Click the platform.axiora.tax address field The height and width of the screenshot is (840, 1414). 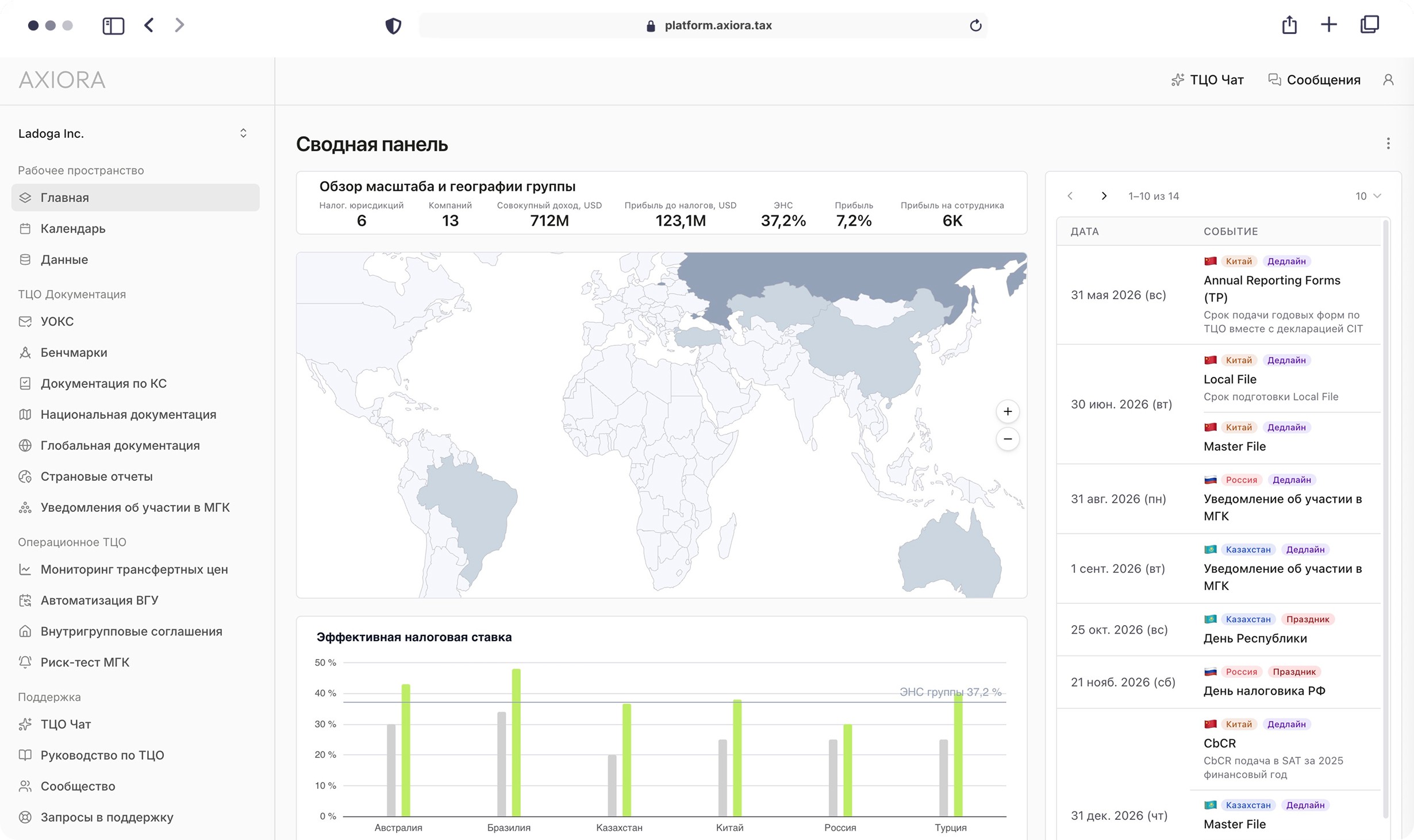tap(703, 25)
